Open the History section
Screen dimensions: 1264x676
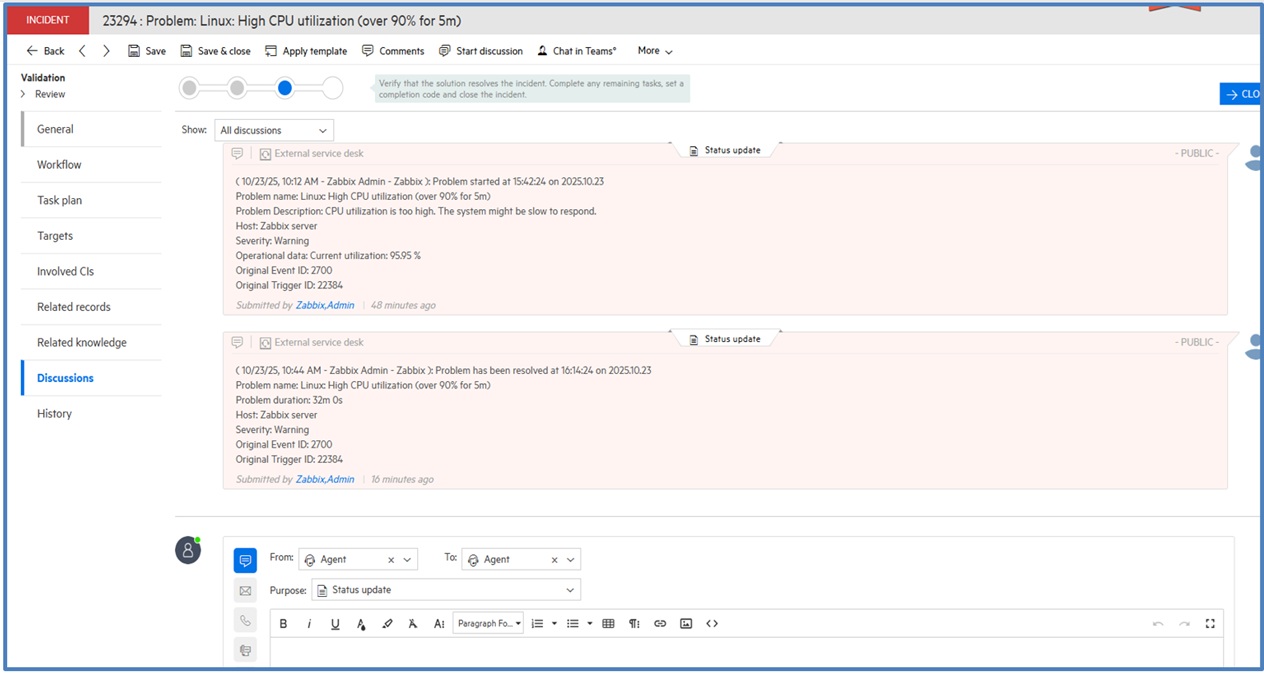tap(91, 413)
